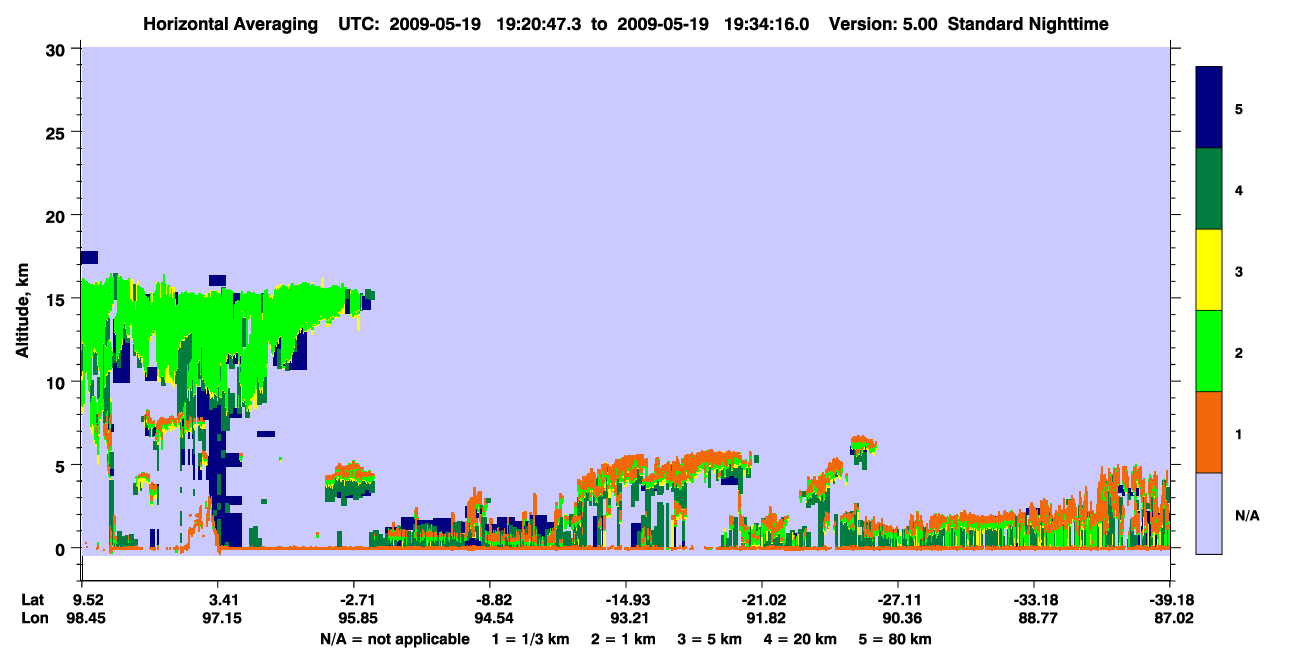This screenshot has width=1300, height=667.
Task: Click the dark green level 4 legend swatch
Action: click(1209, 189)
